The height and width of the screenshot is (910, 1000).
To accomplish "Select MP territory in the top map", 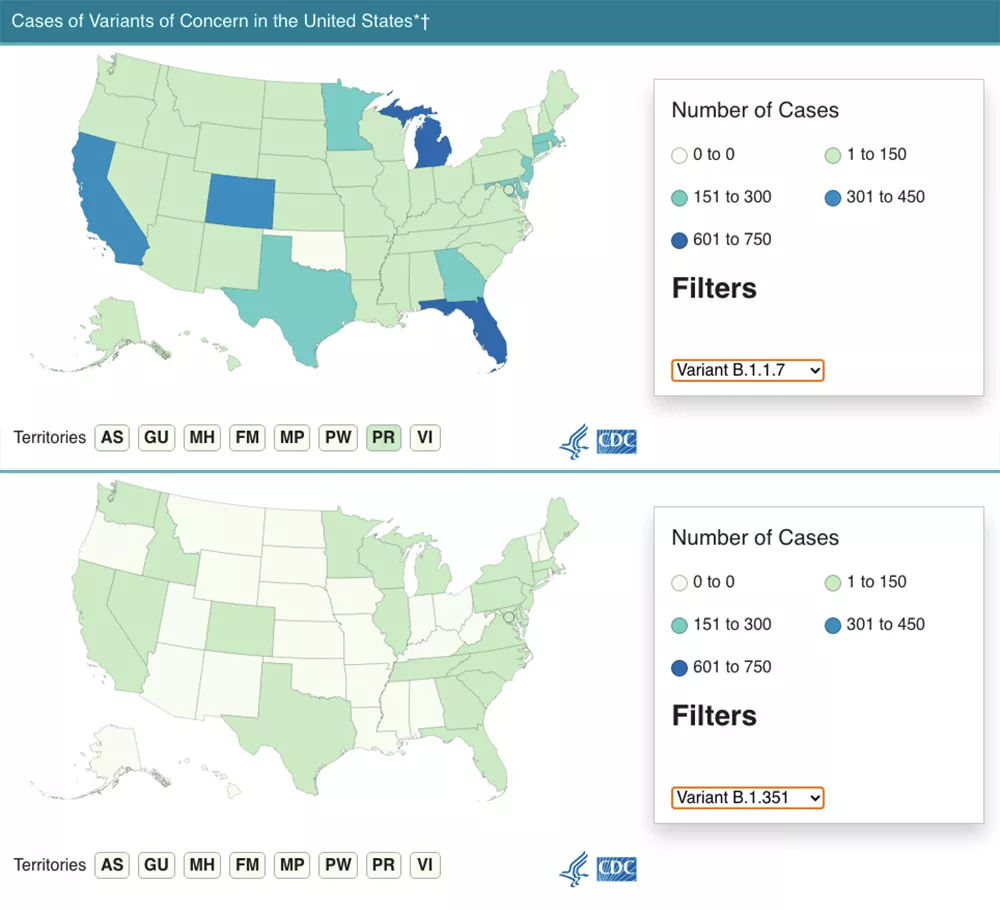I will point(292,437).
